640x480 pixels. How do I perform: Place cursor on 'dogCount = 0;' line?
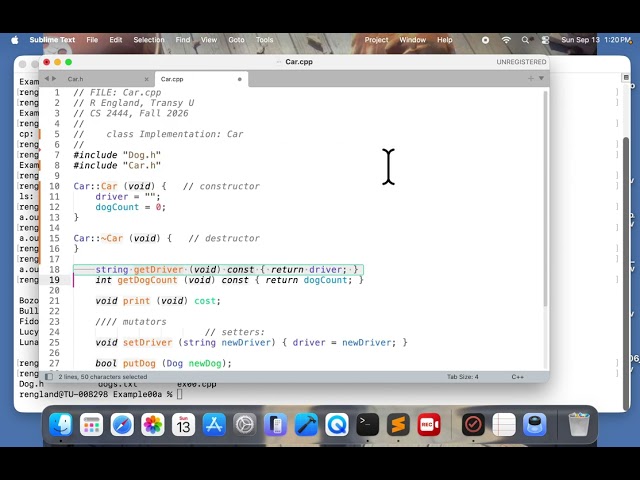[x=131, y=207]
